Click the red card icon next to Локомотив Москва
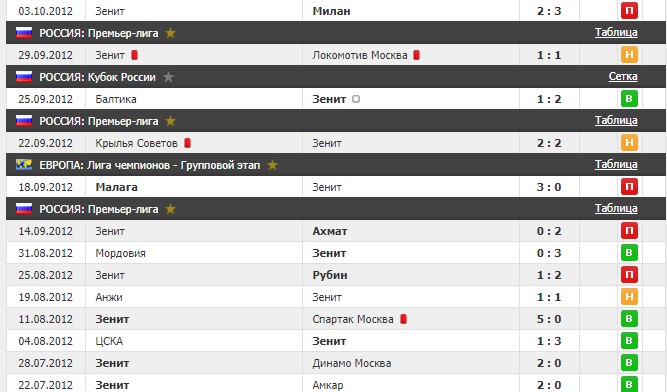The image size is (667, 392). point(416,55)
